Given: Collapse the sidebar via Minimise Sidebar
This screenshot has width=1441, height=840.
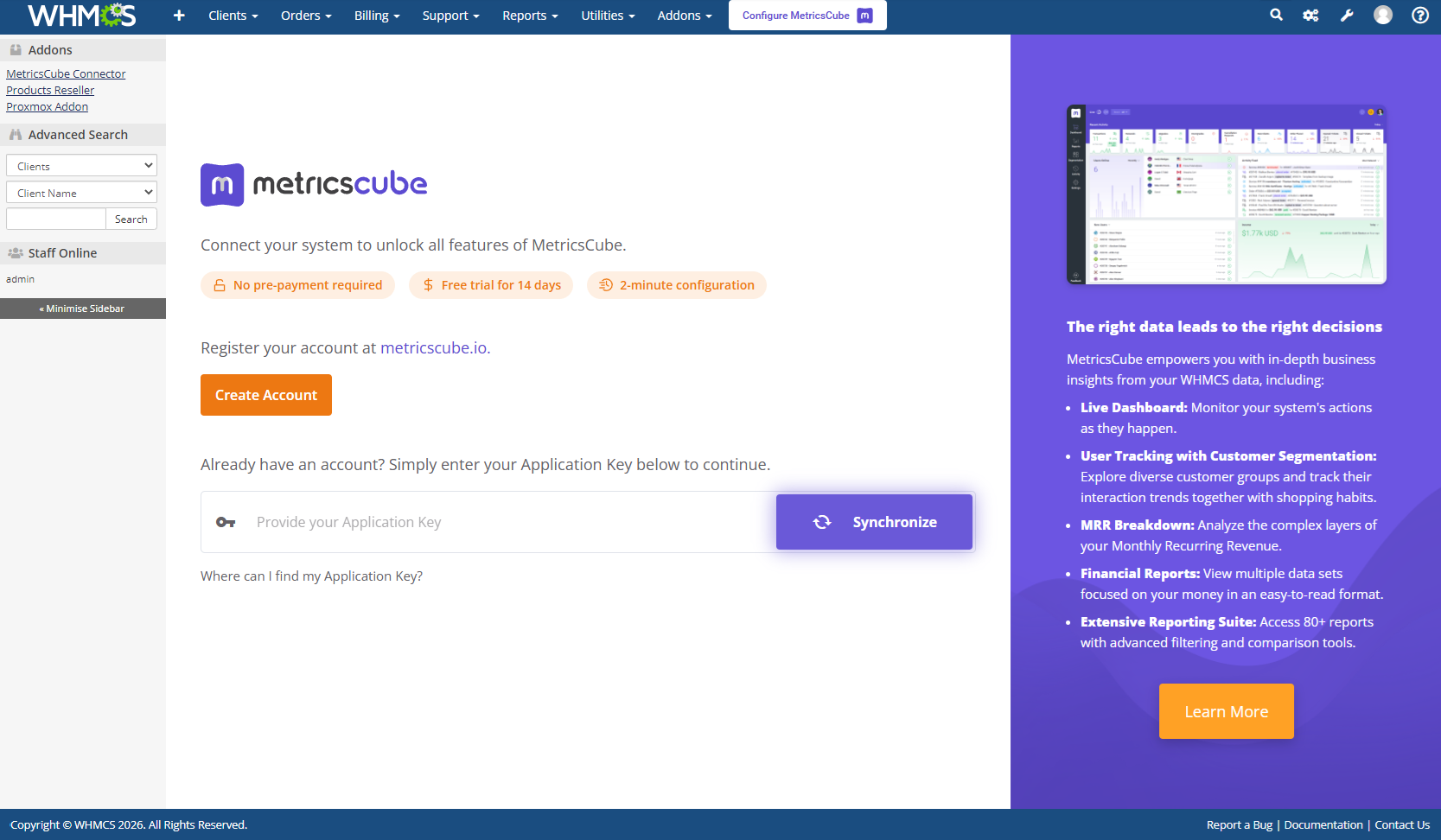Looking at the screenshot, I should pyautogui.click(x=82, y=308).
